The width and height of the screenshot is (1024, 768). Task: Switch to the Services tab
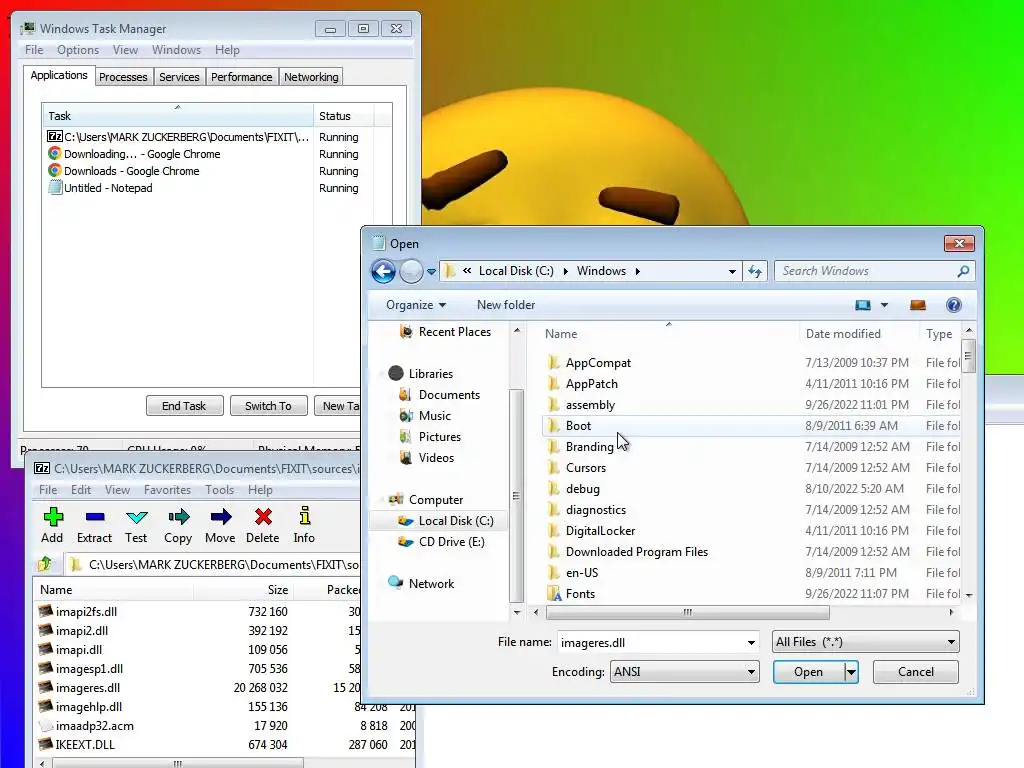point(179,77)
